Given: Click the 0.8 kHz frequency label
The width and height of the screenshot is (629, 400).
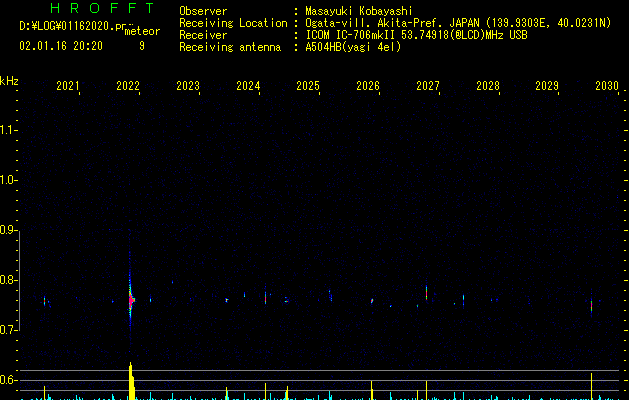Looking at the screenshot, I should coord(9,280).
